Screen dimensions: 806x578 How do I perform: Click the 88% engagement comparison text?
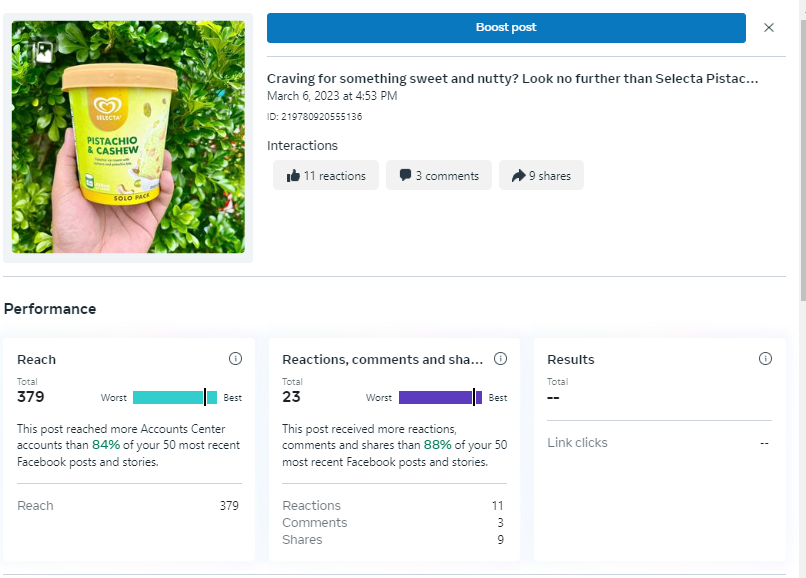(x=438, y=445)
